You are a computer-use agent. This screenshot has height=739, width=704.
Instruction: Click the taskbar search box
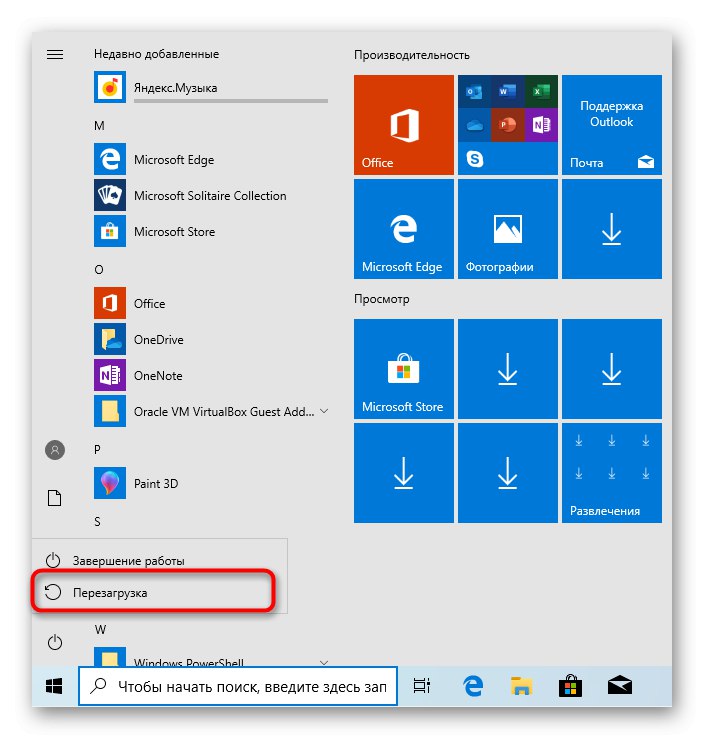click(238, 686)
